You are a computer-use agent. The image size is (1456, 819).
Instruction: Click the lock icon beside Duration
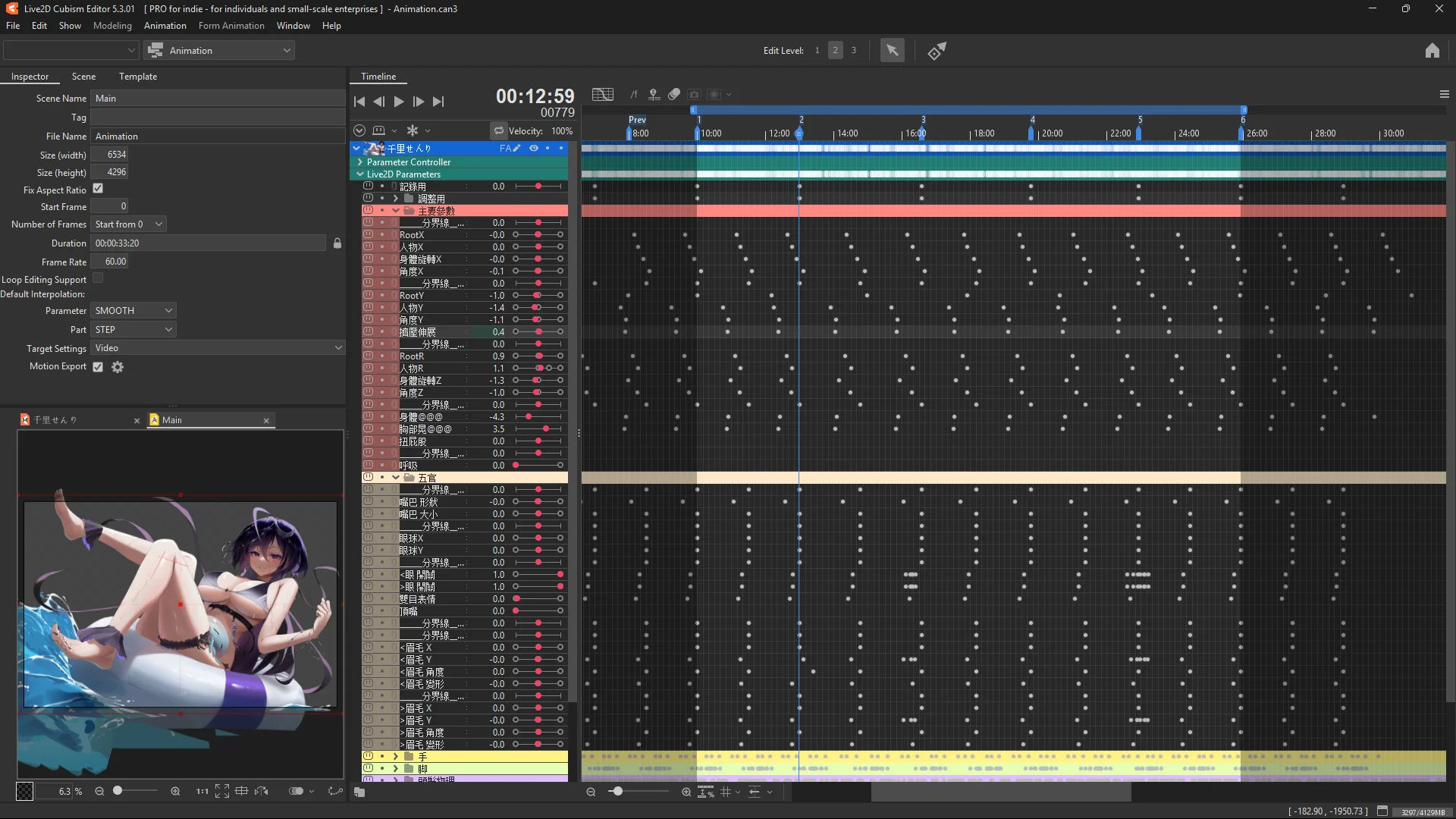[x=337, y=243]
